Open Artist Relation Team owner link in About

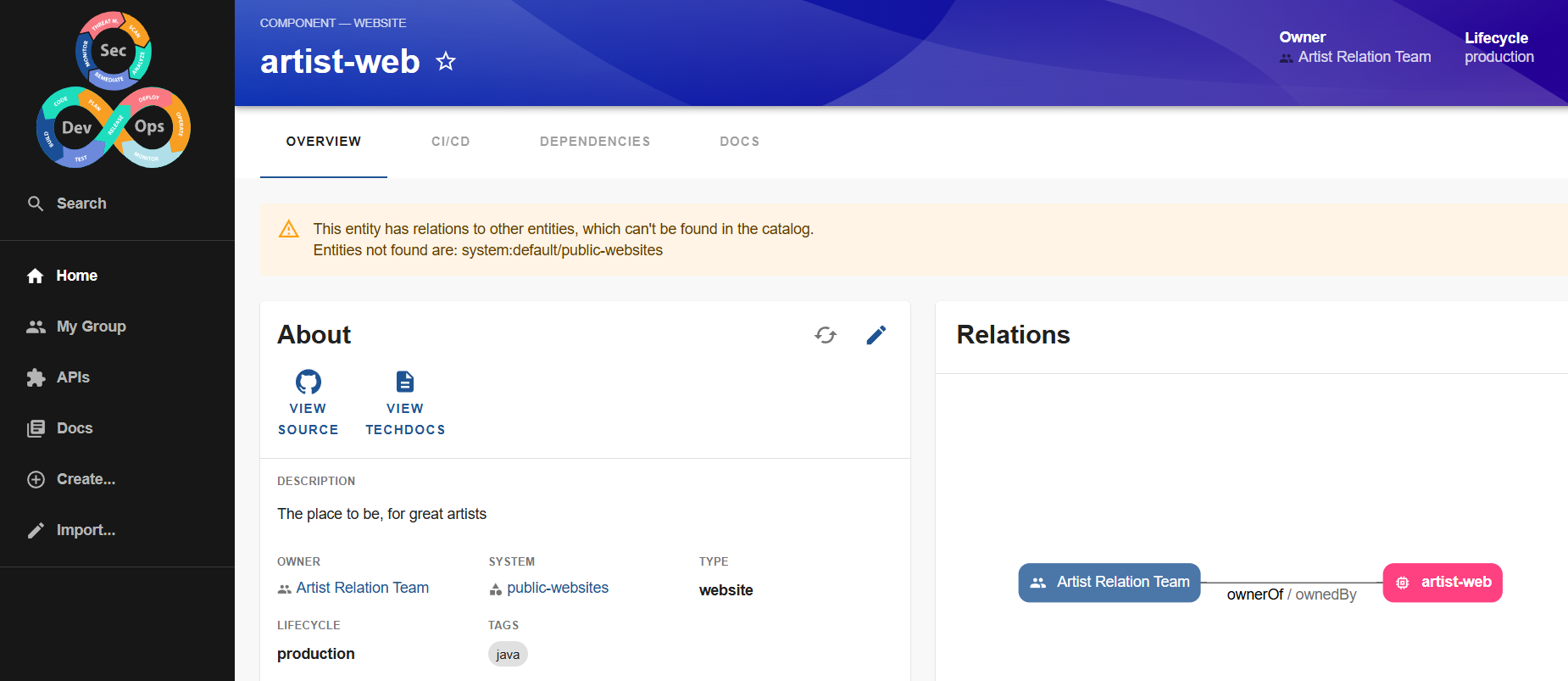click(x=362, y=588)
